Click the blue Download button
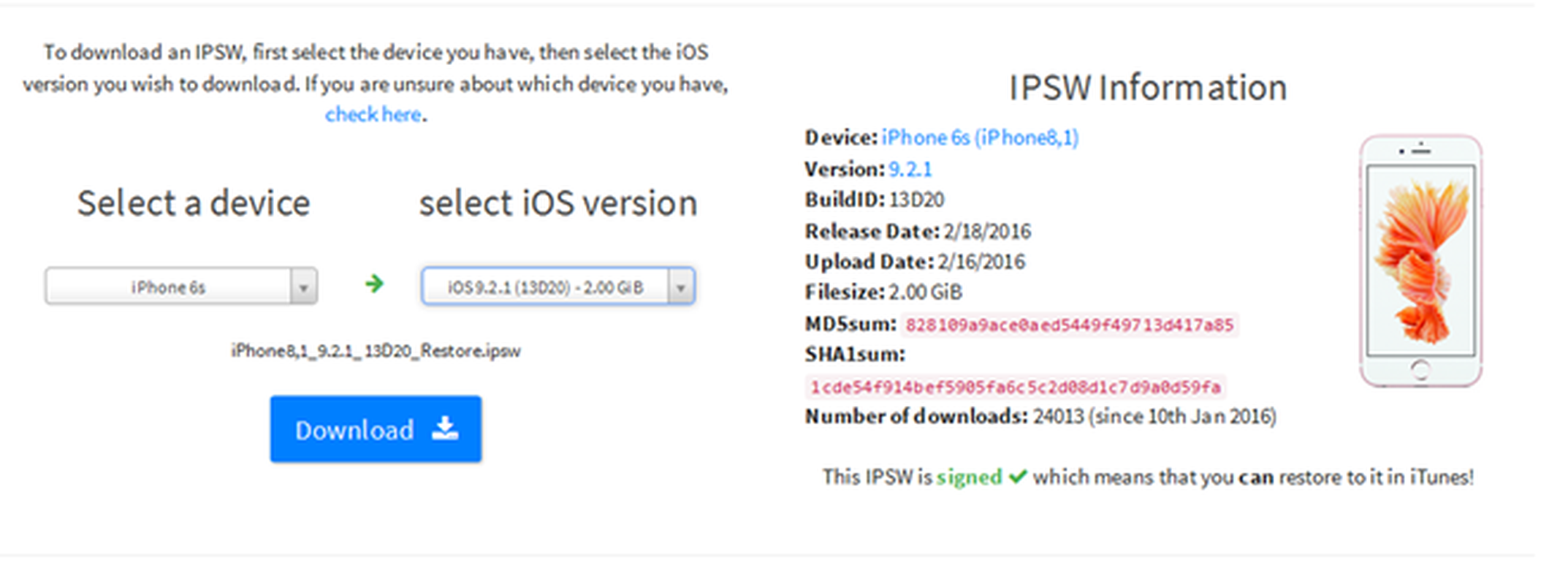1568x585 pixels. tap(376, 429)
